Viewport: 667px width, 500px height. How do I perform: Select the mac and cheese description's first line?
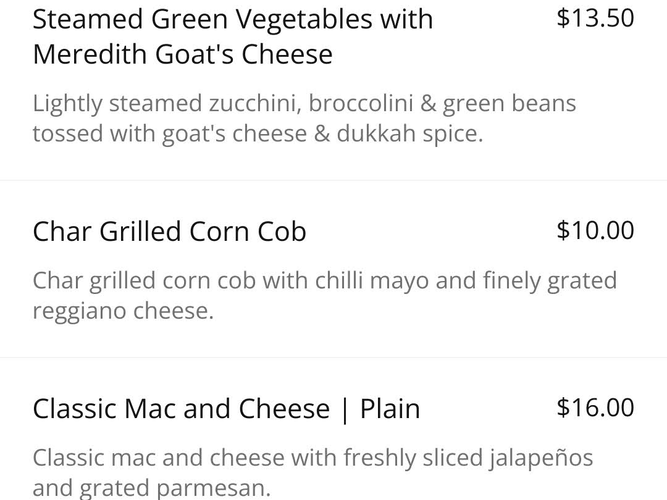coord(312,458)
